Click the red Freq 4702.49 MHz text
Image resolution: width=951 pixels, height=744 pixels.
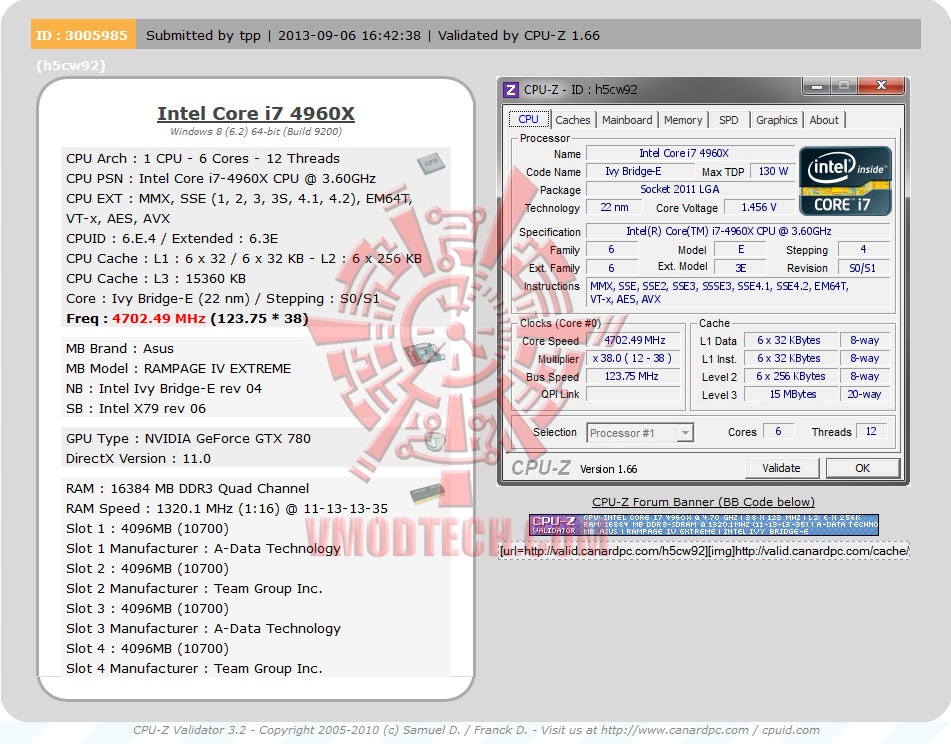[159, 318]
